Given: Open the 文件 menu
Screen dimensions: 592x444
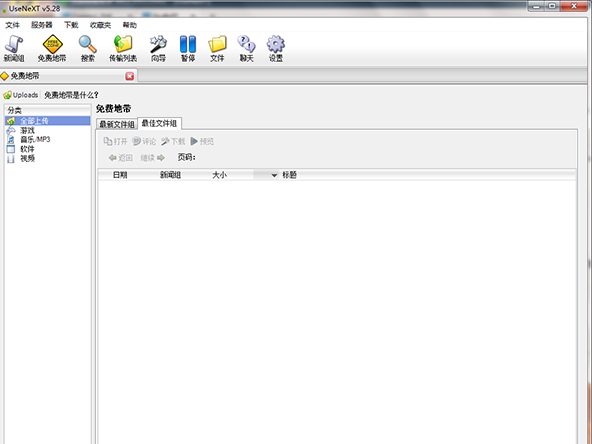Looking at the screenshot, I should click(x=12, y=25).
